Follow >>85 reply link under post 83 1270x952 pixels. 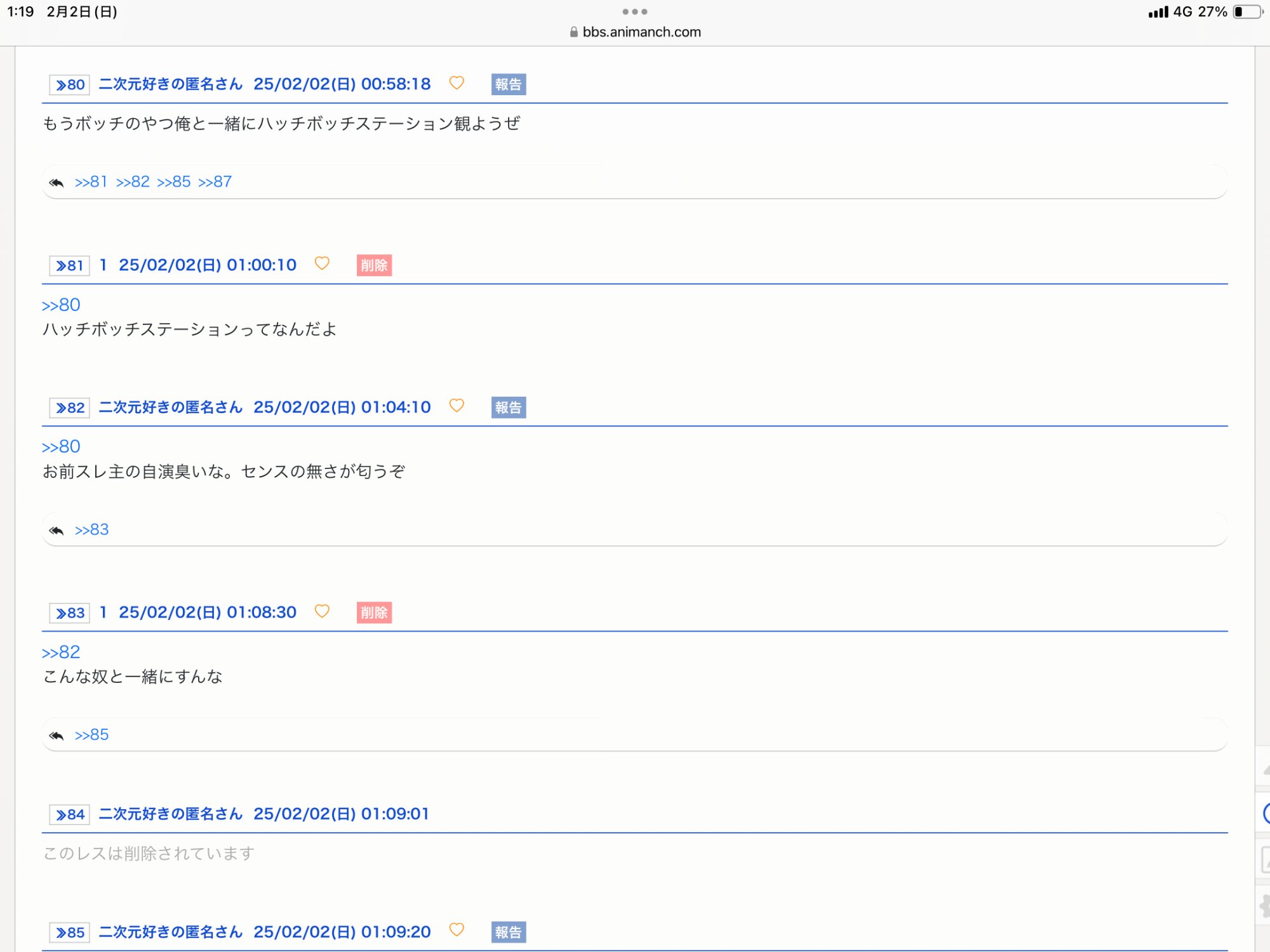click(92, 735)
